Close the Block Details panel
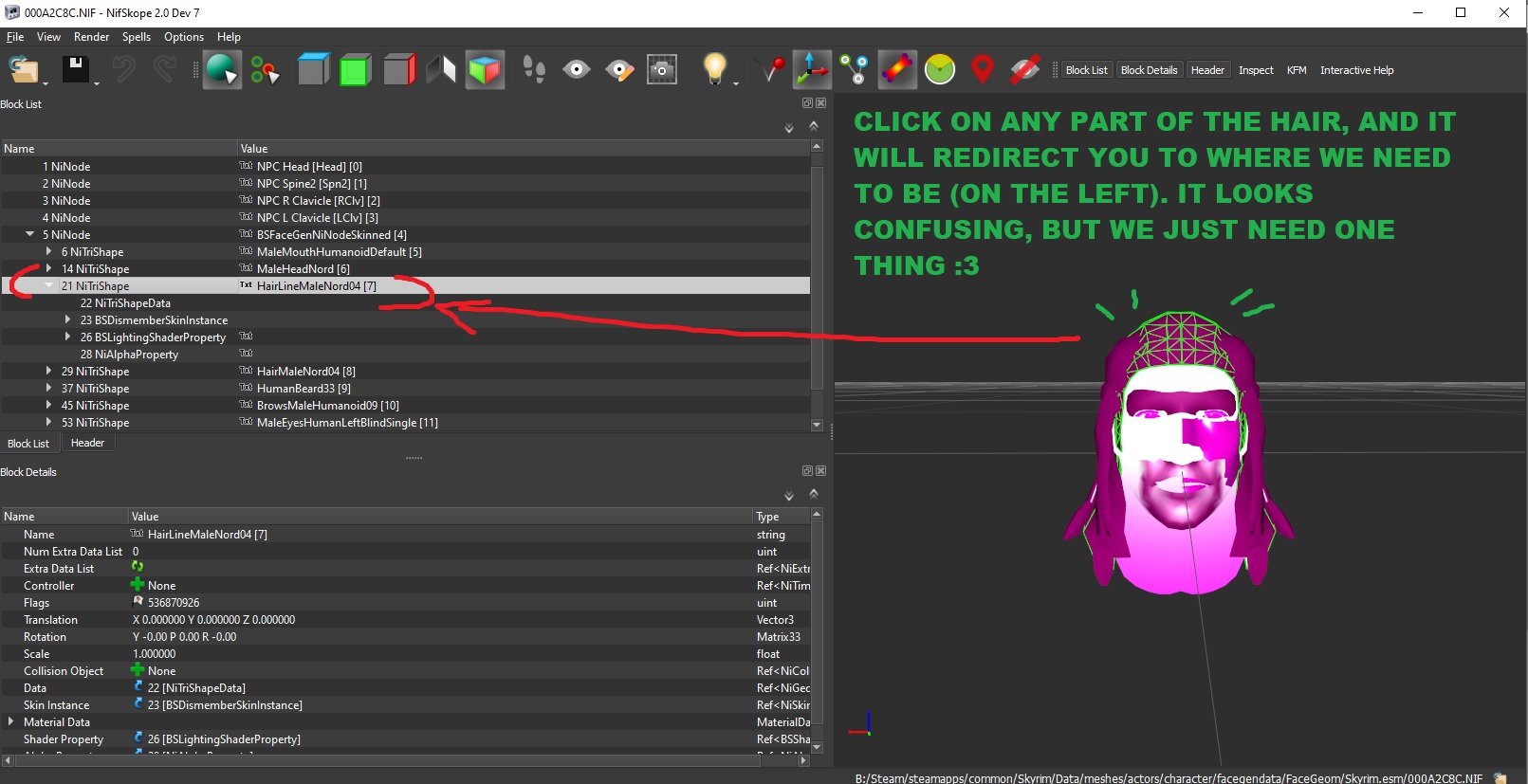 [x=820, y=470]
